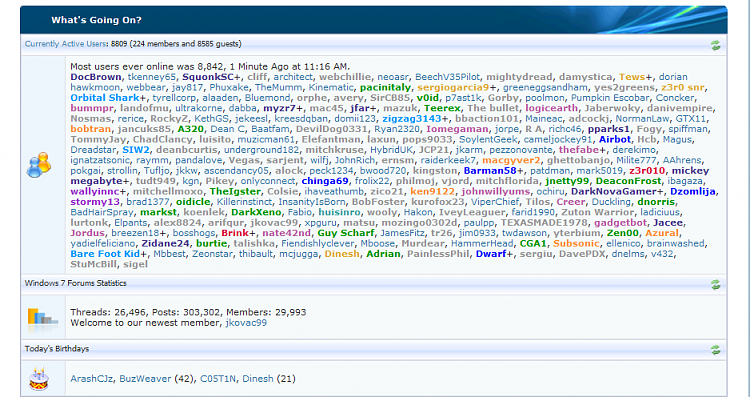Click the Zidane24 username
This screenshot has width=750, height=397.
pyautogui.click(x=165, y=244)
